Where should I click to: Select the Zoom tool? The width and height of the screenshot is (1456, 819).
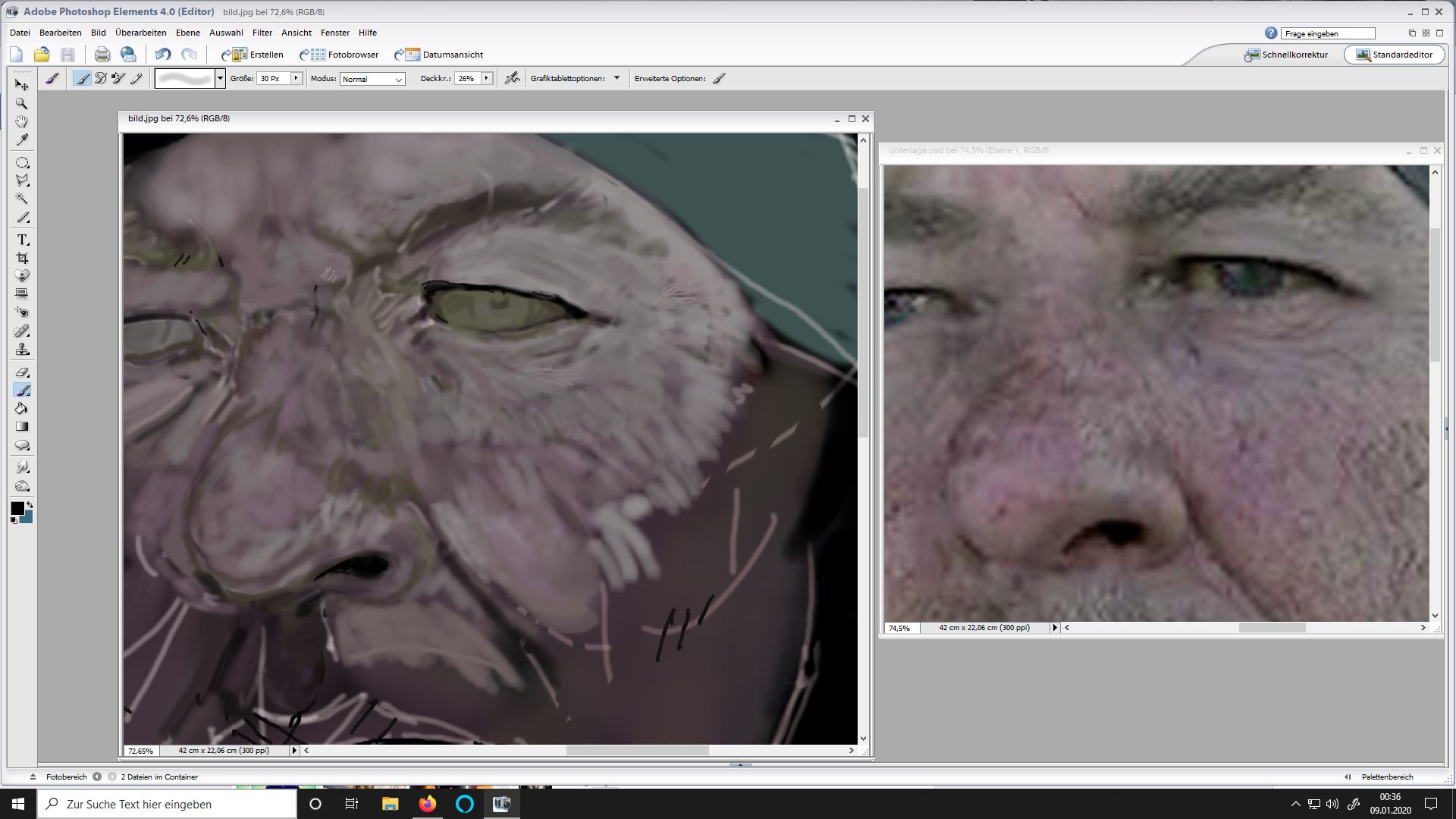pyautogui.click(x=22, y=103)
